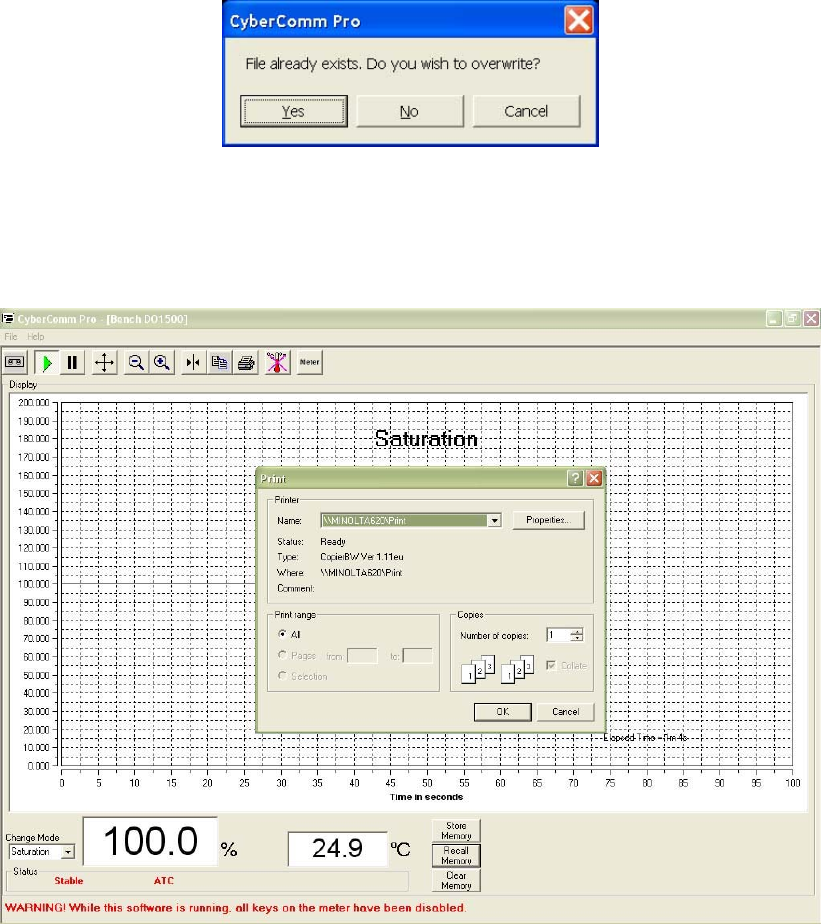Open the Help menu
821x924 pixels.
pos(35,336)
